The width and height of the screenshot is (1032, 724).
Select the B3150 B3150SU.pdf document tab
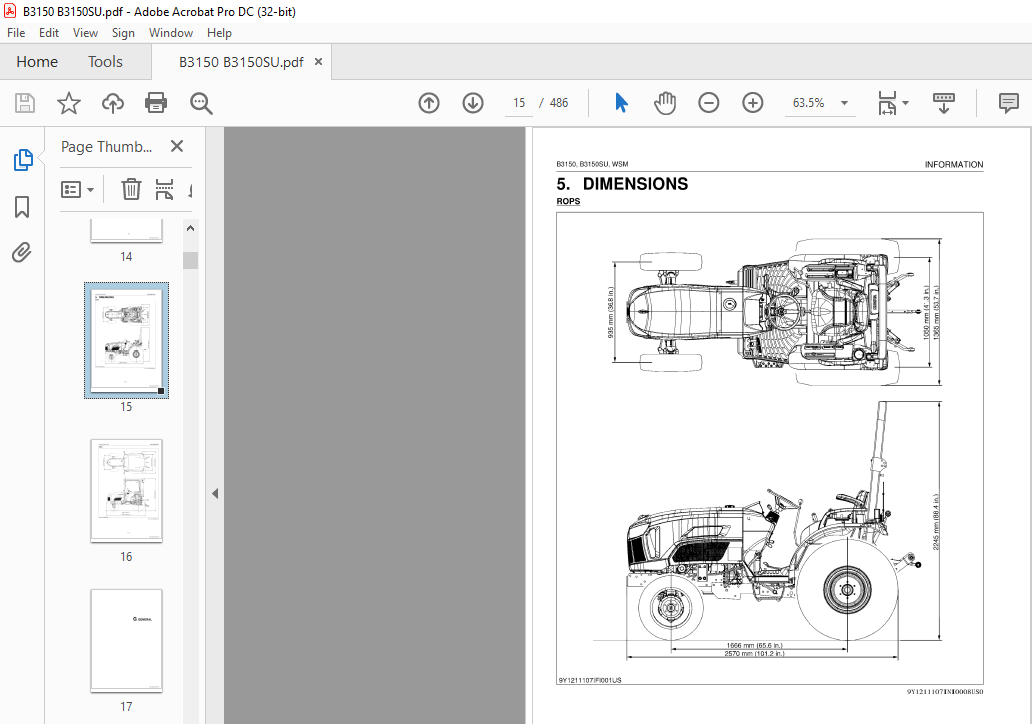(241, 62)
